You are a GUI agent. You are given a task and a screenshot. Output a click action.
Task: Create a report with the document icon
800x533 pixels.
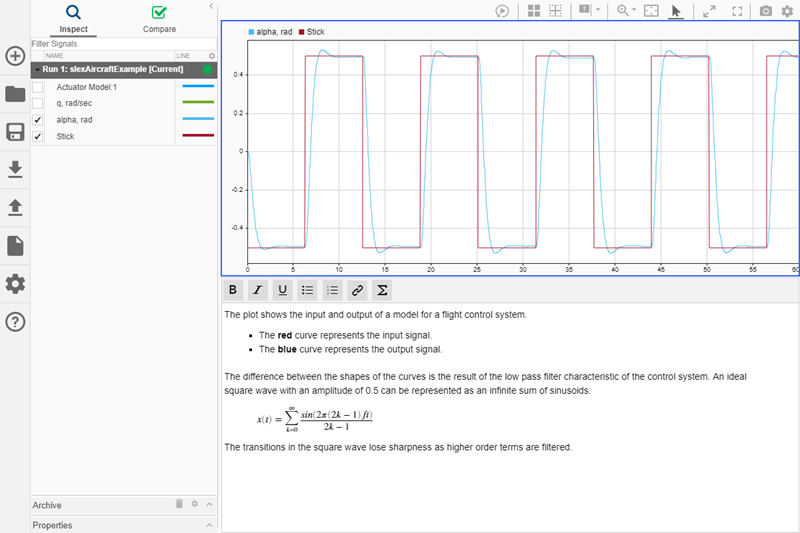(x=15, y=246)
